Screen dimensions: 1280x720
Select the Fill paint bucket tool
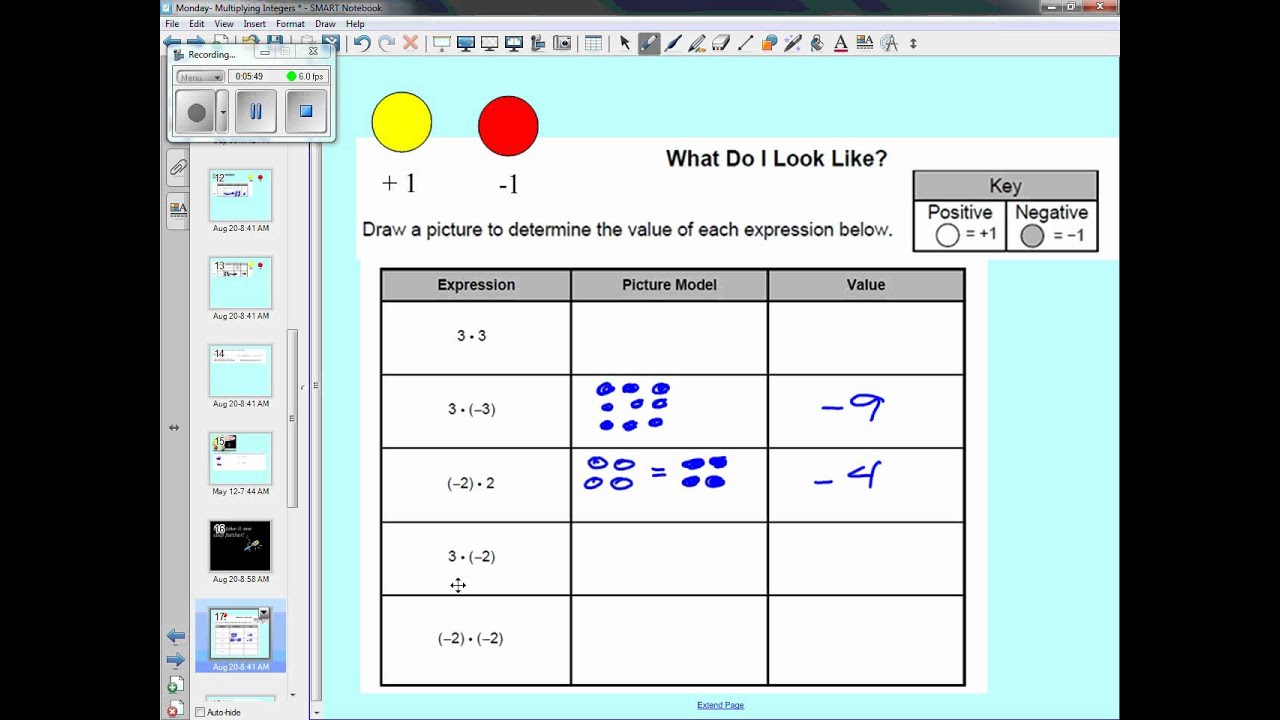(817, 43)
